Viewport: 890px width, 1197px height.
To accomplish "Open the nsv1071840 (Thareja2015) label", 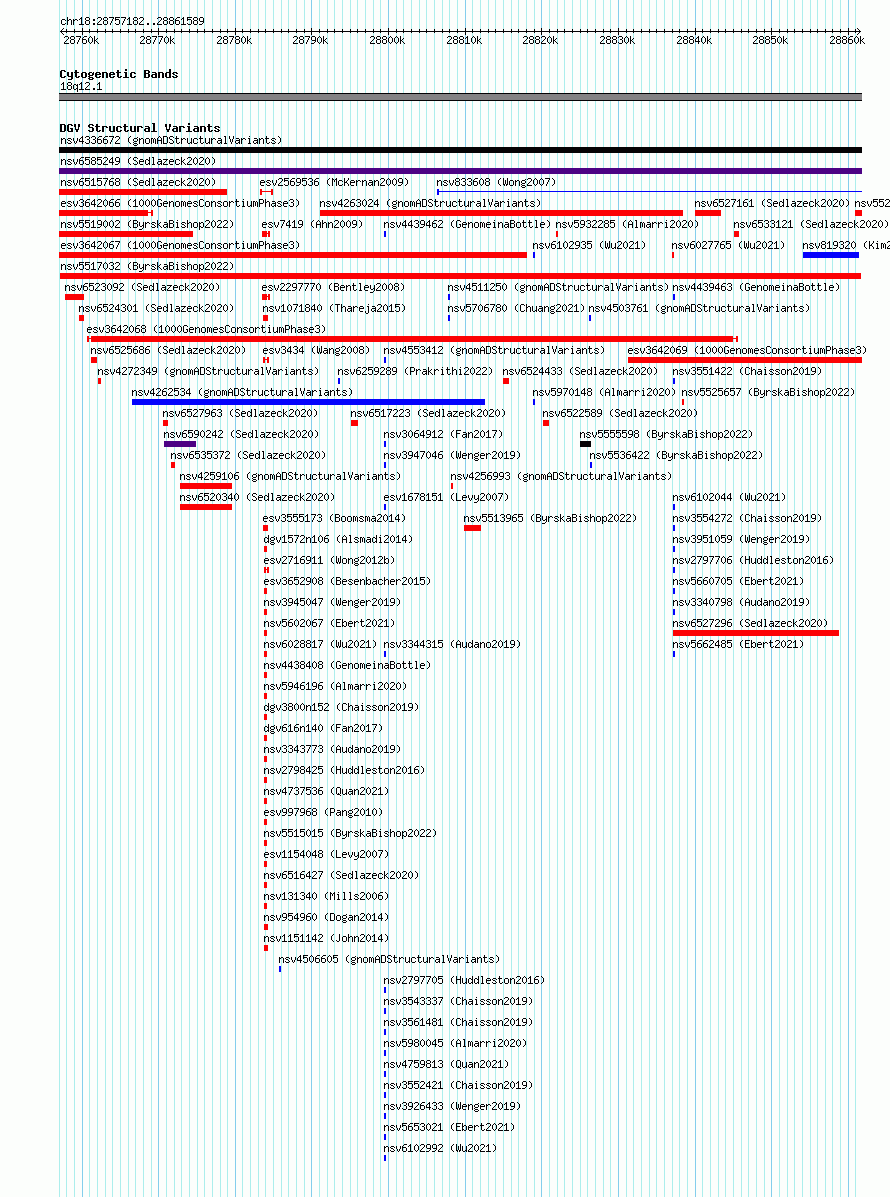I will (334, 308).
